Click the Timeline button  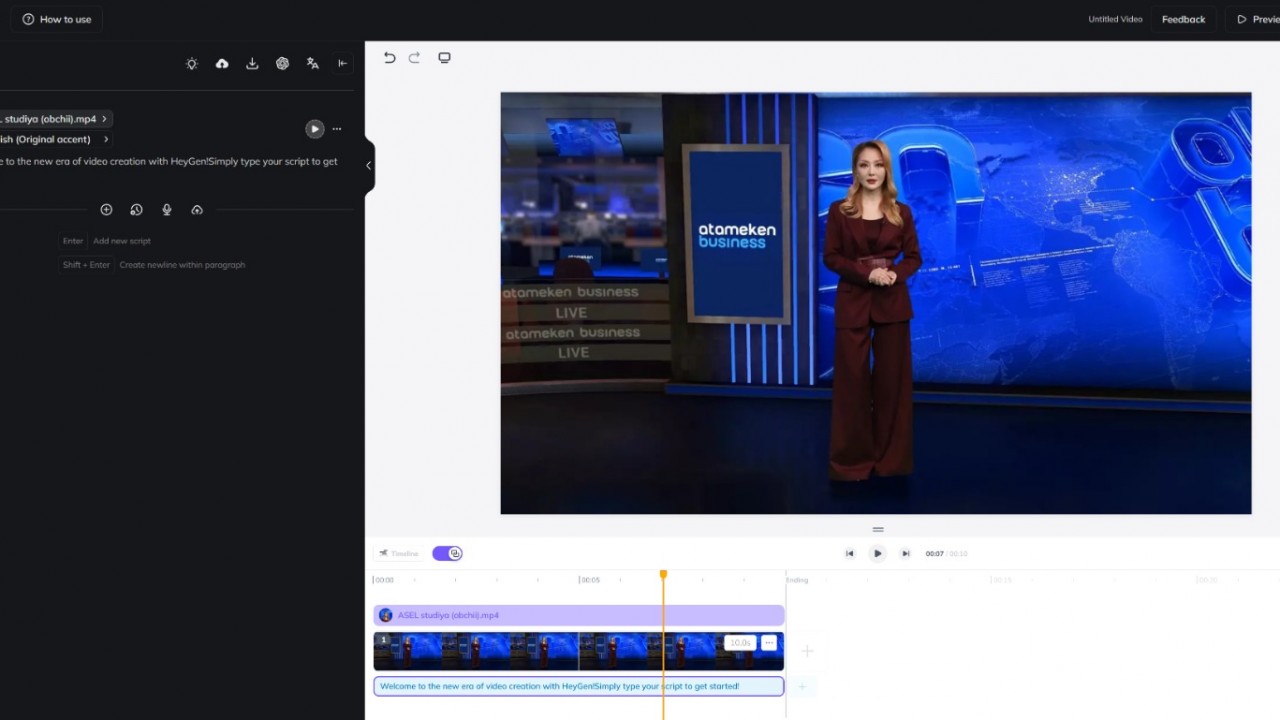(398, 553)
